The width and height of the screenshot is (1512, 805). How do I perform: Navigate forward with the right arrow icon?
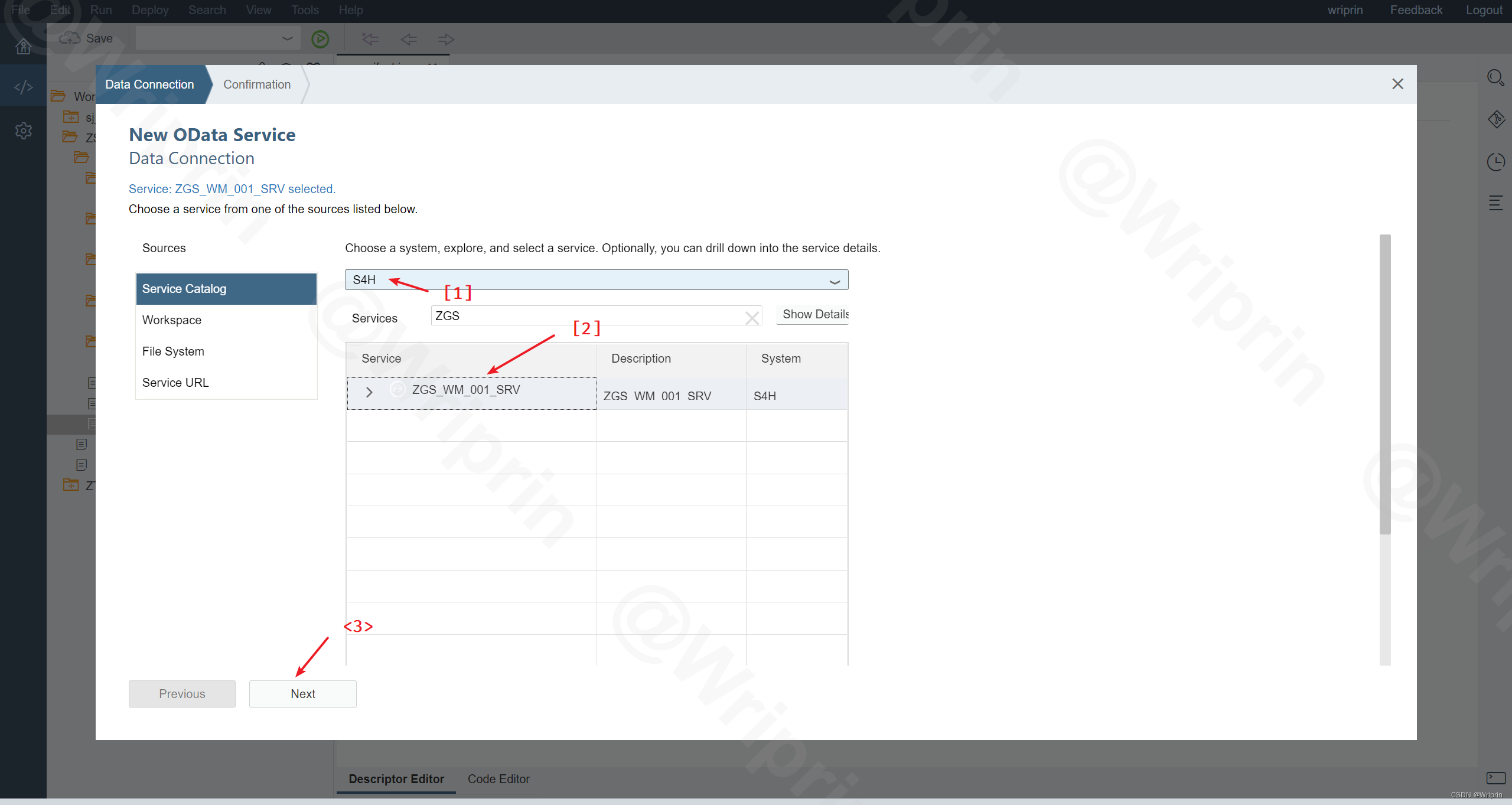[447, 39]
